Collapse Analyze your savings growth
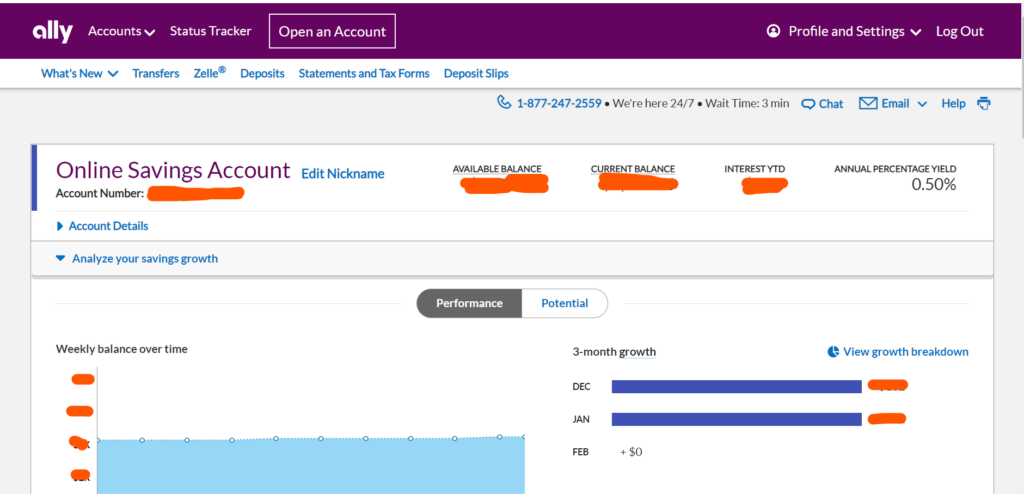The height and width of the screenshot is (494, 1024). 136,259
